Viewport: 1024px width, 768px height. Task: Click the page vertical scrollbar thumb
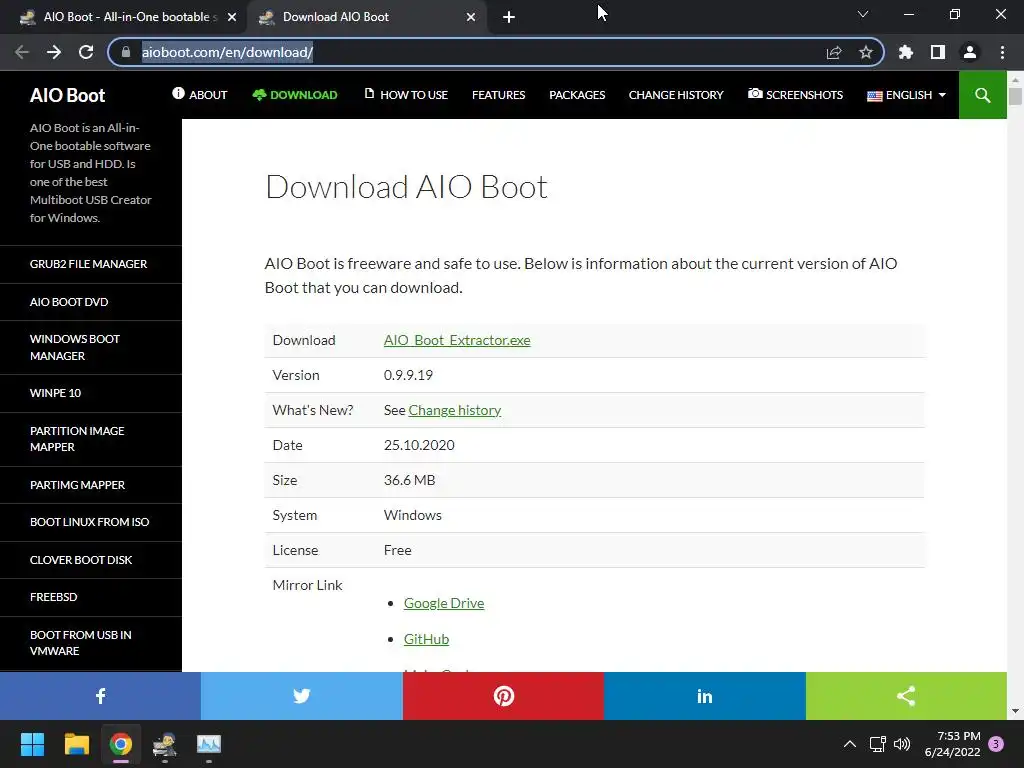point(1015,95)
